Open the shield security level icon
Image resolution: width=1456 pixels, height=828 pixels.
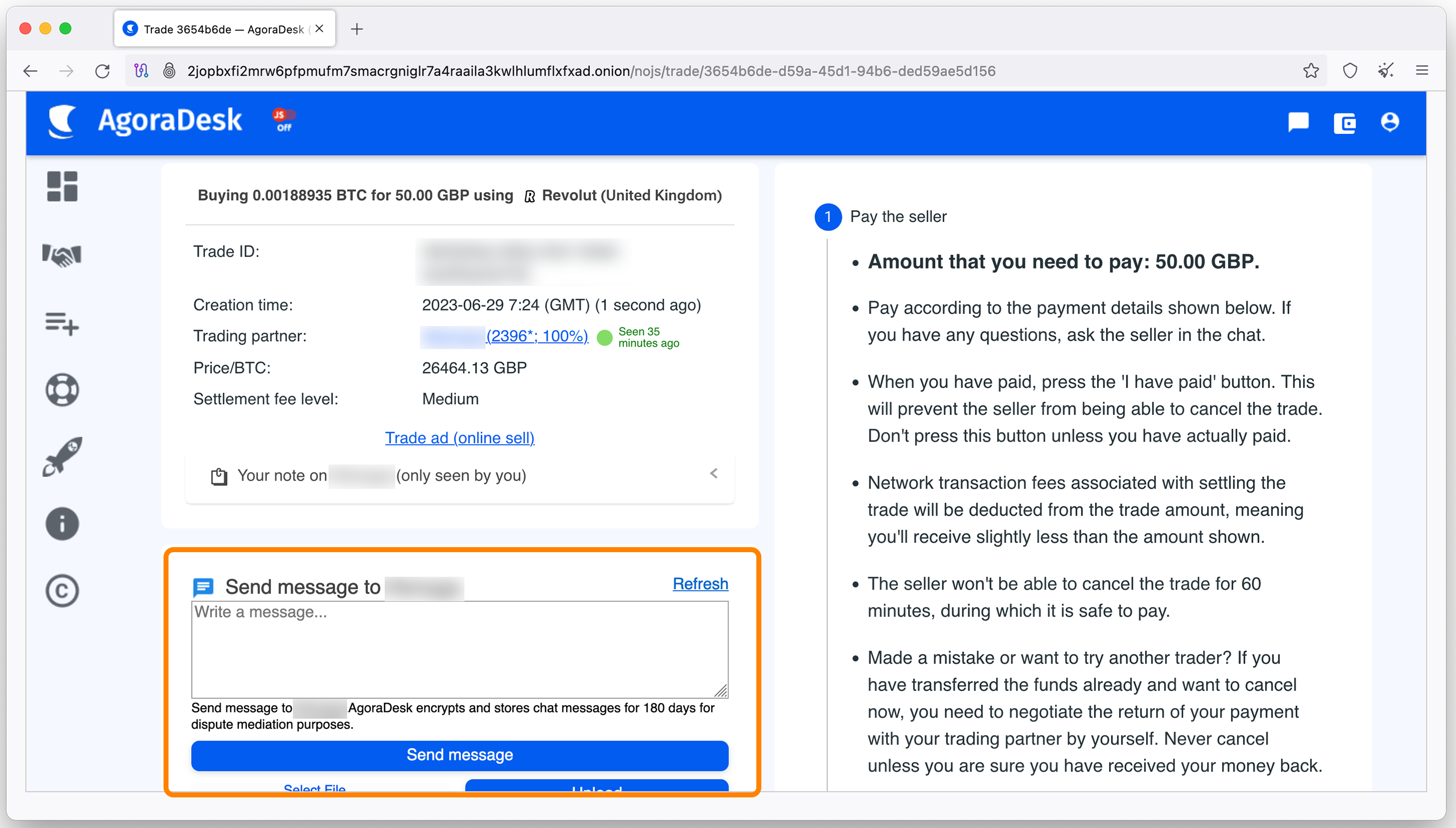[1350, 71]
